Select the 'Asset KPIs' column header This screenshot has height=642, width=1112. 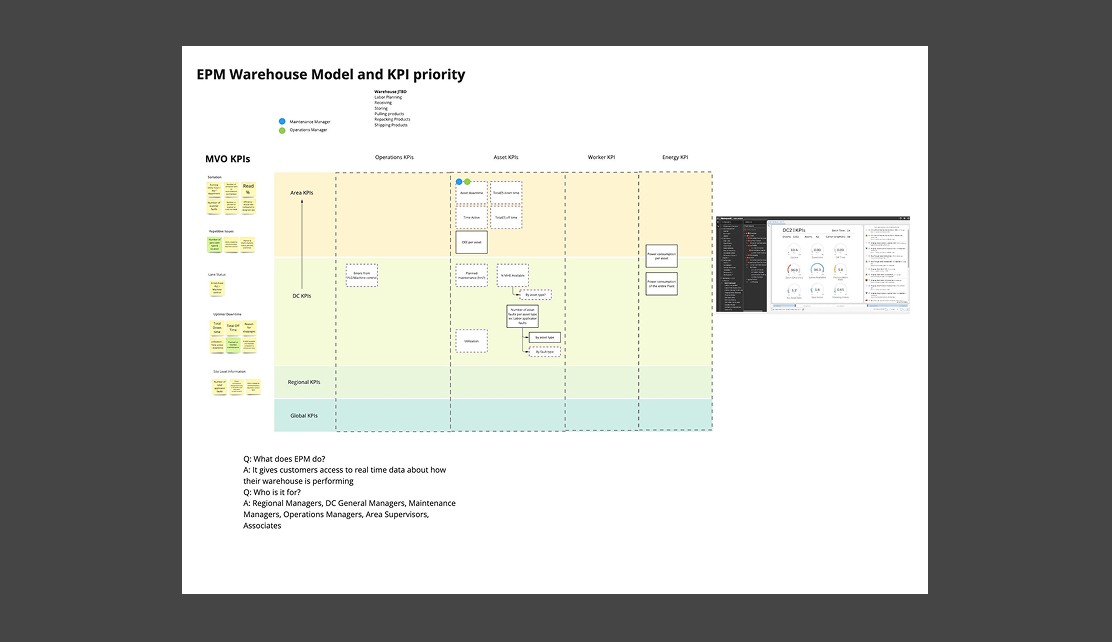[506, 157]
